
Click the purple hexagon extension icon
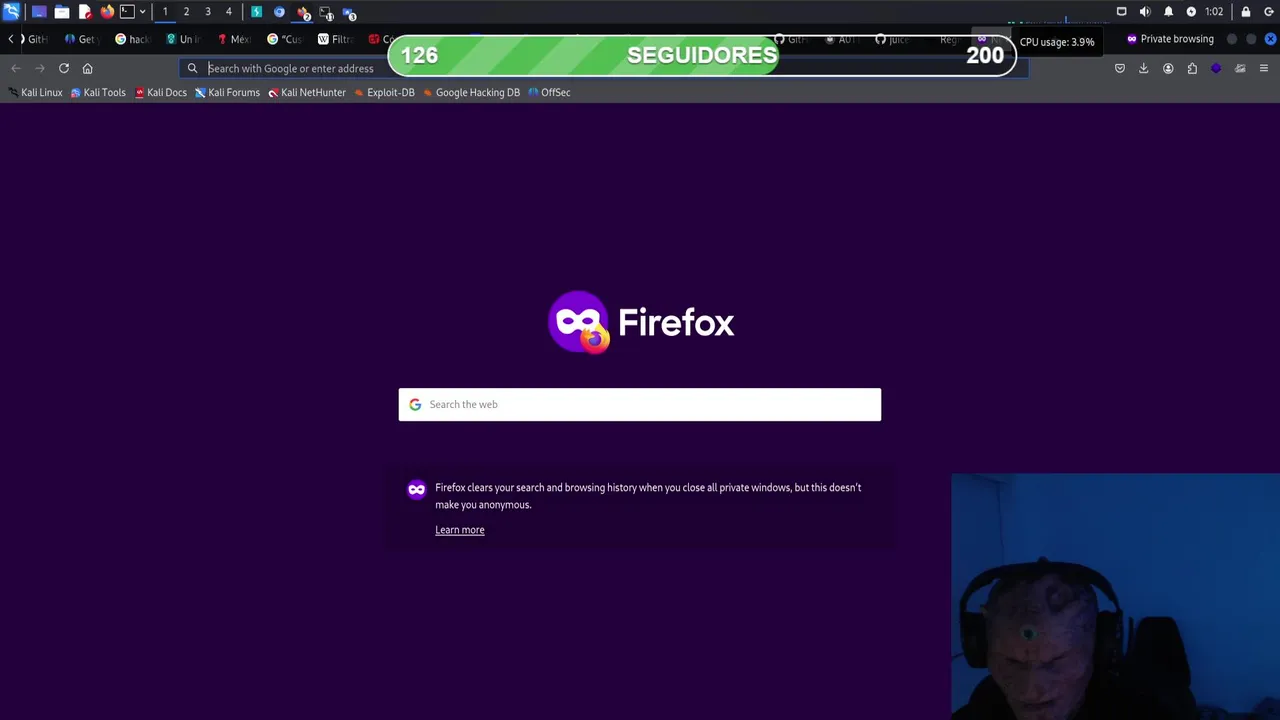tap(1216, 68)
